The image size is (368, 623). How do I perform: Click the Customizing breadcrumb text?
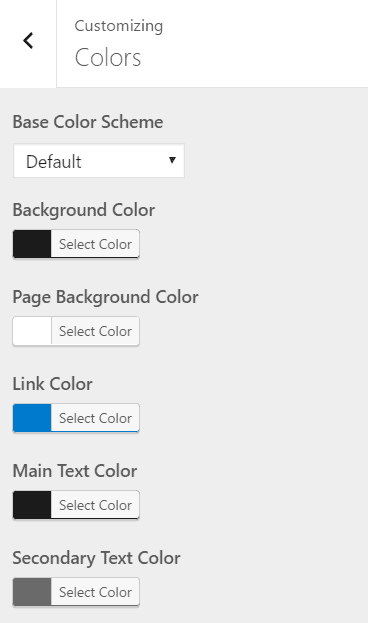tap(118, 27)
